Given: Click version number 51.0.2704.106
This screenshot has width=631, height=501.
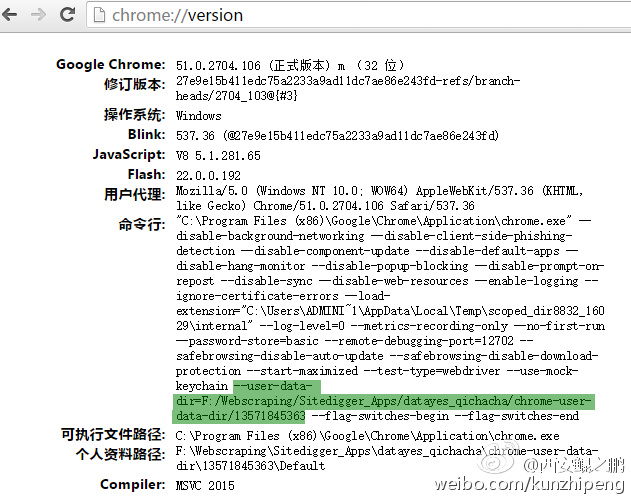Looking at the screenshot, I should (x=218, y=65).
